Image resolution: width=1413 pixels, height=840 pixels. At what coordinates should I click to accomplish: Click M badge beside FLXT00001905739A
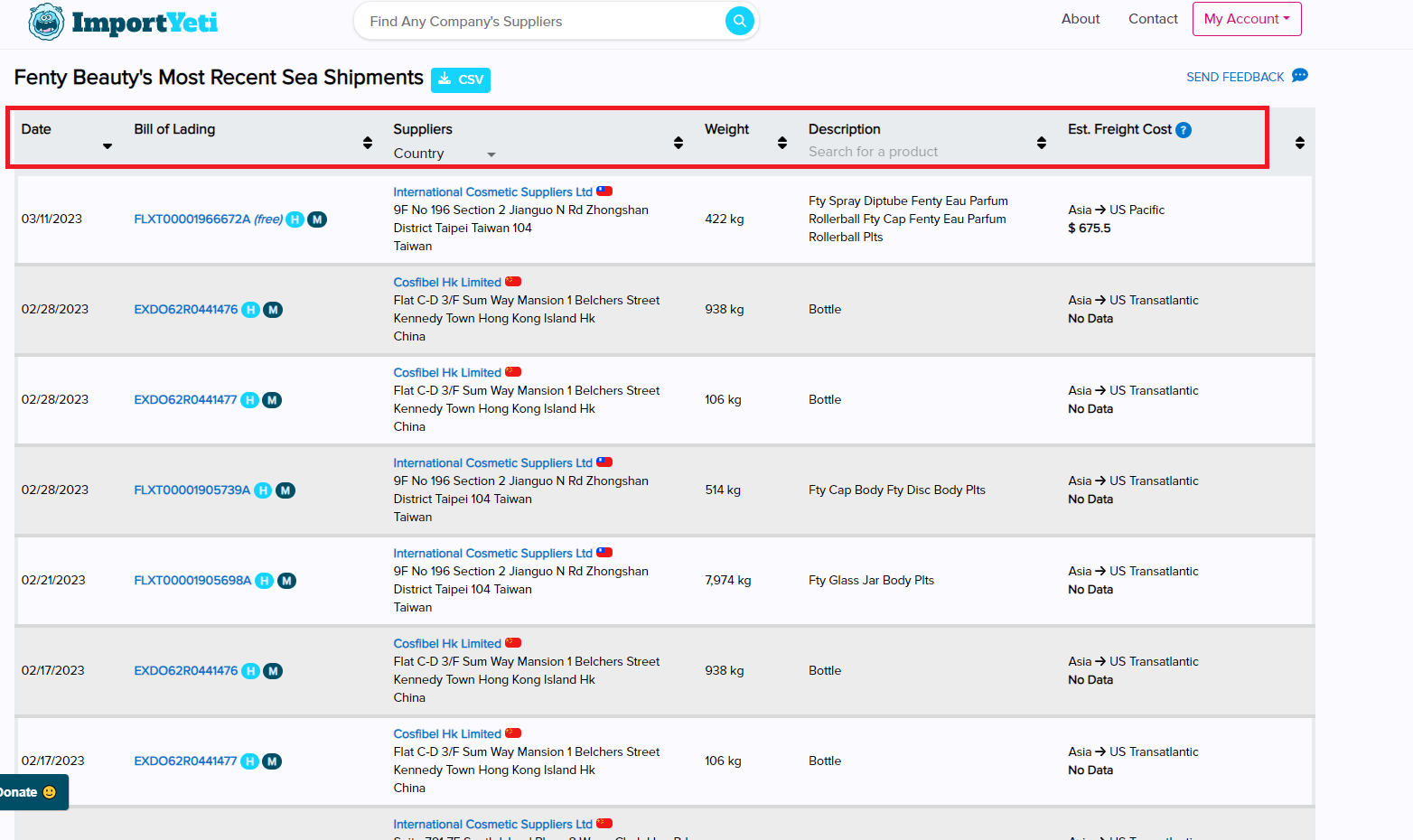click(285, 490)
